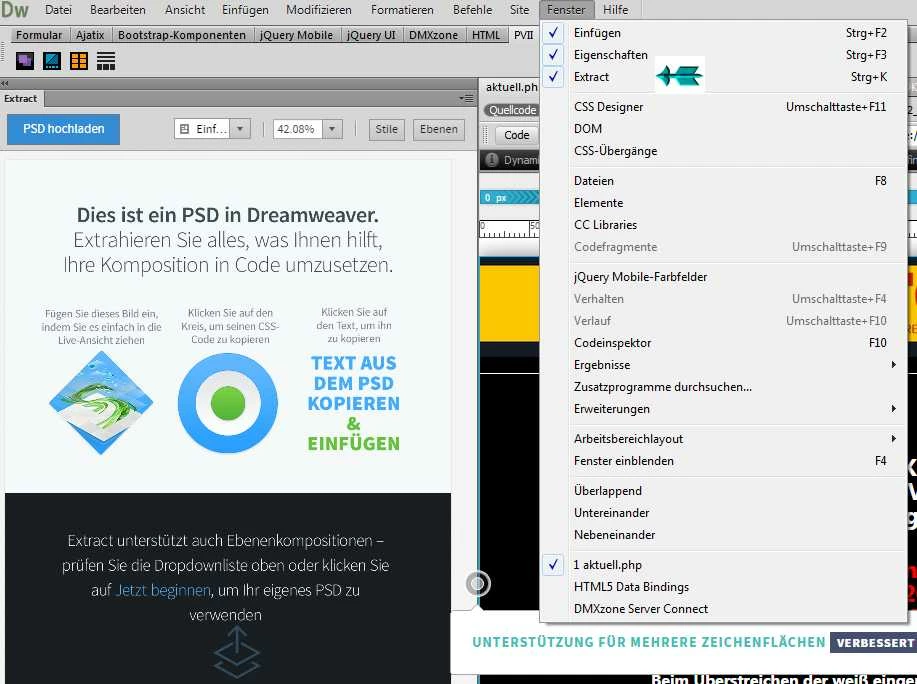Choose Elemente menu entry
The image size is (917, 684).
[723, 203]
